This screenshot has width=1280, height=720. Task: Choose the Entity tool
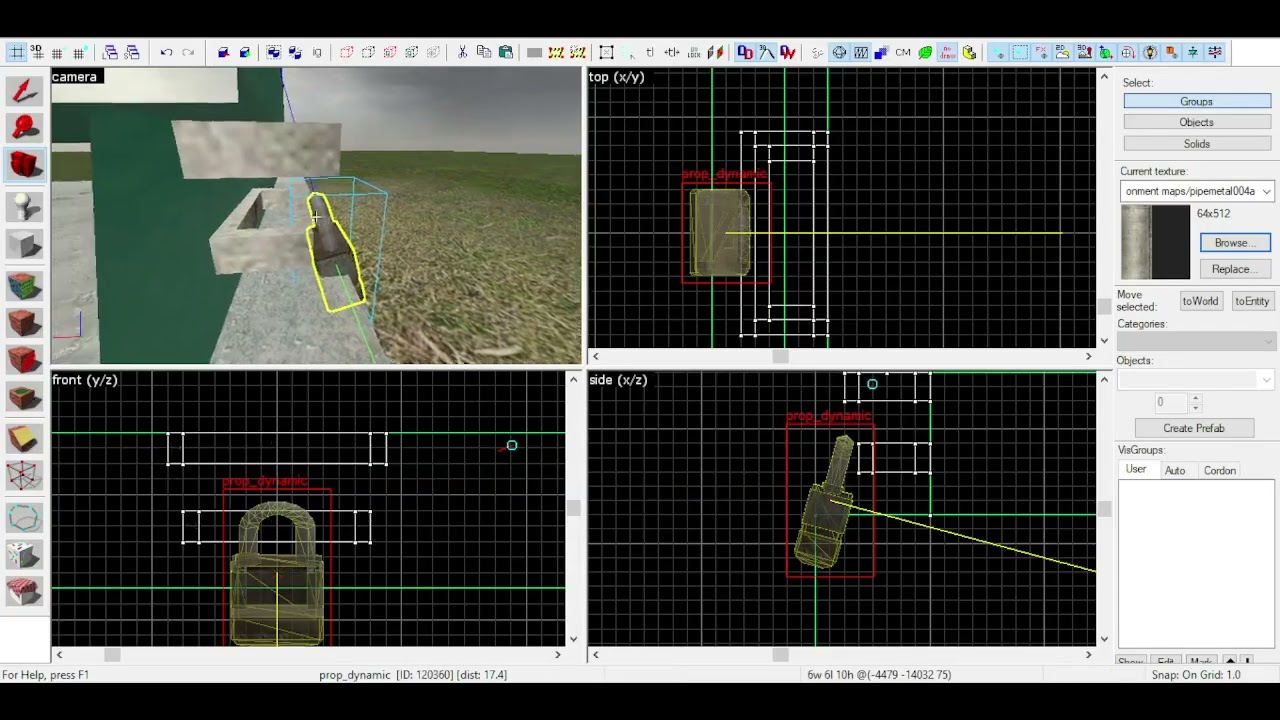[x=25, y=206]
